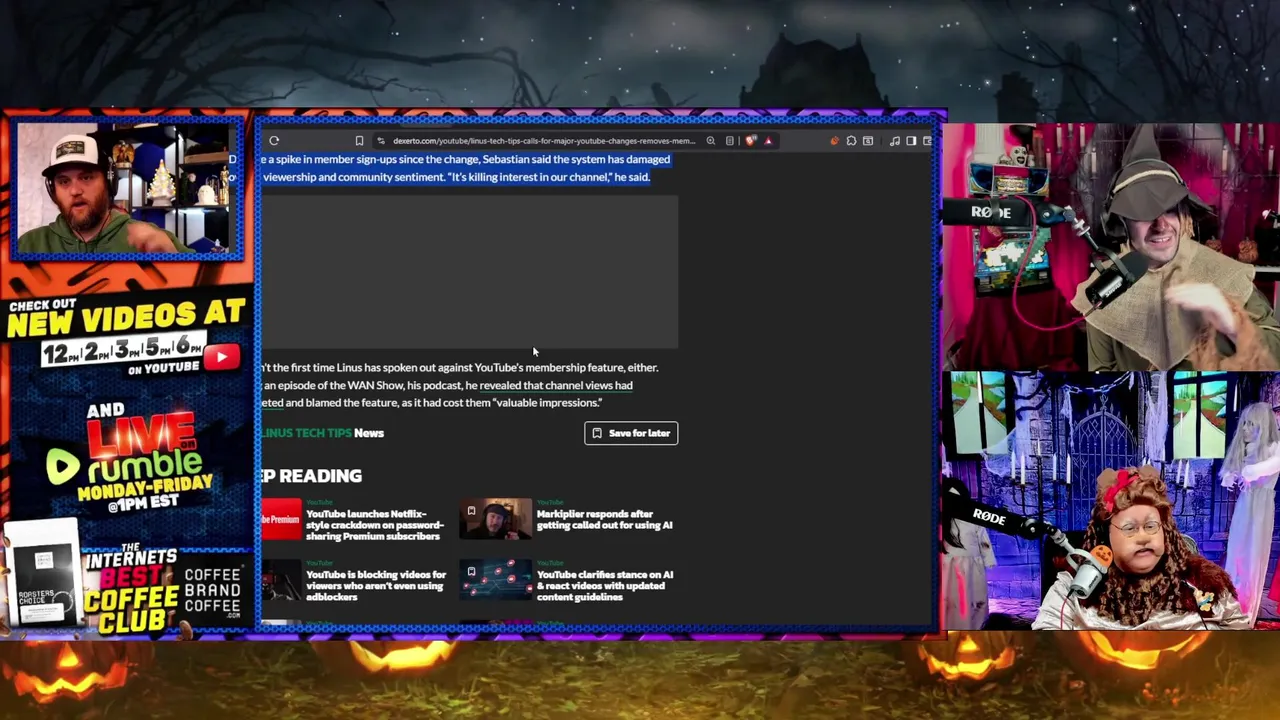The height and width of the screenshot is (720, 1280).
Task: Click the YouTube Premium red thumbnail
Action: pos(281,519)
